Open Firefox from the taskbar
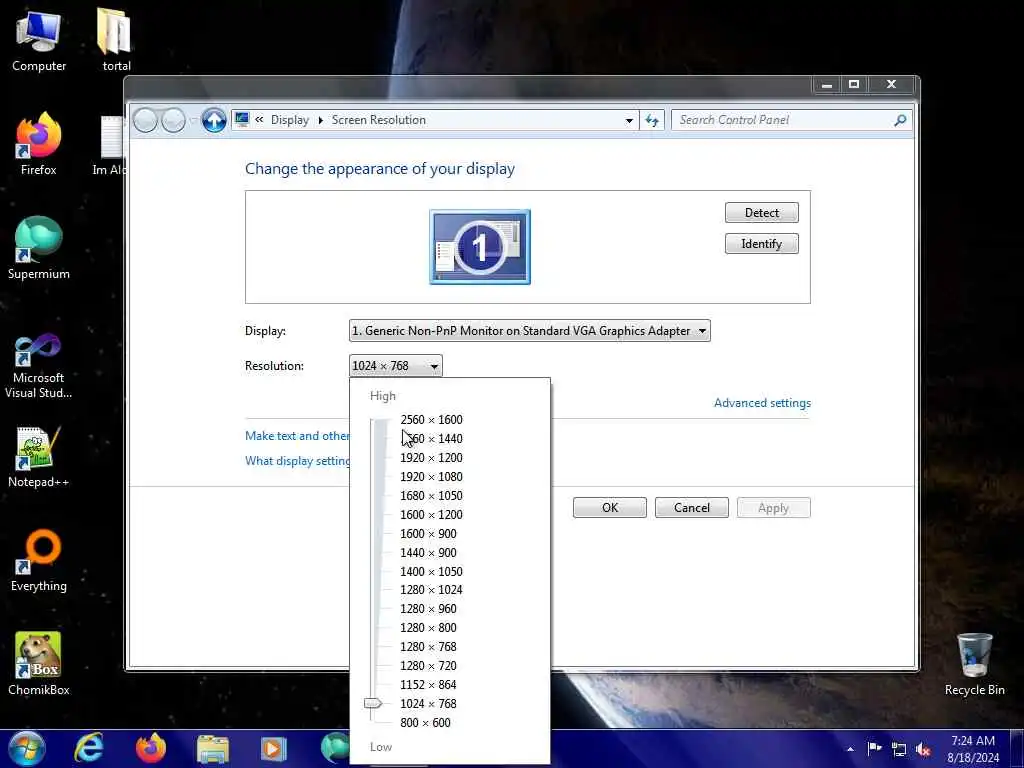1024x768 pixels. pos(150,748)
